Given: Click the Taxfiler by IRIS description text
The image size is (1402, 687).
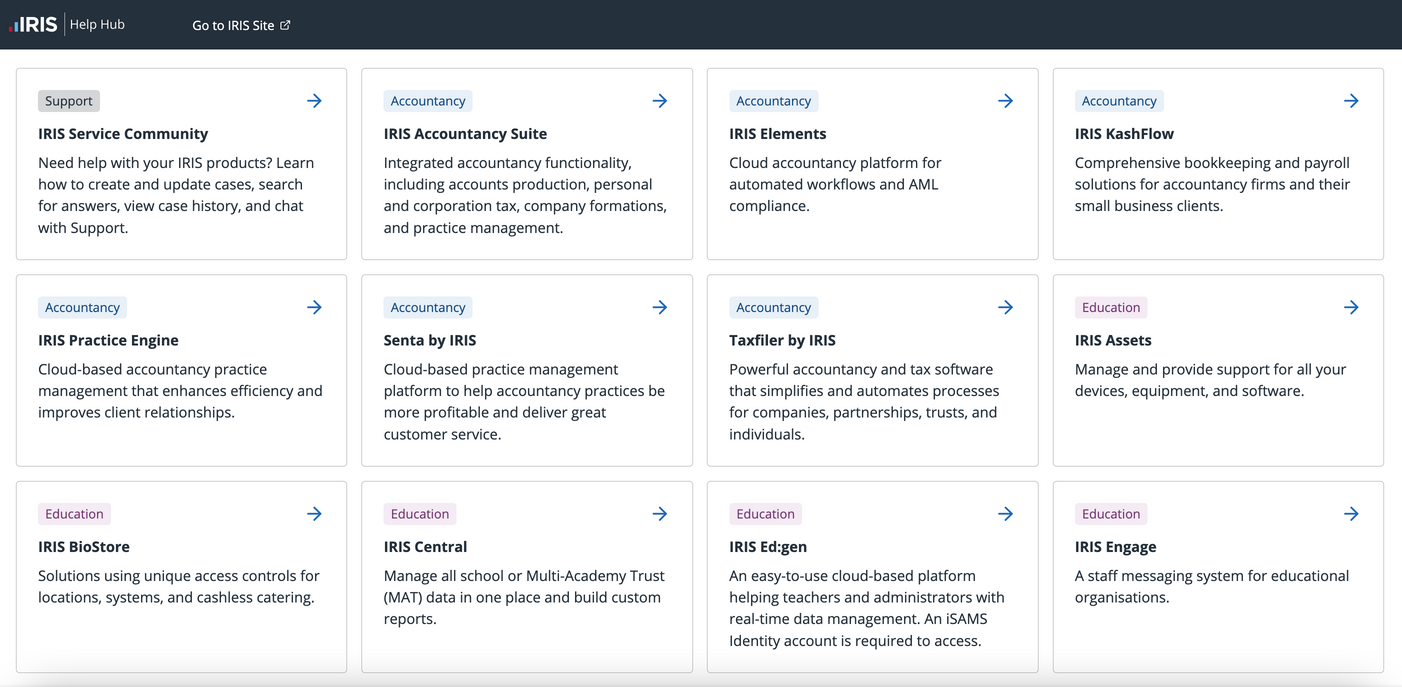Looking at the screenshot, I should (864, 402).
